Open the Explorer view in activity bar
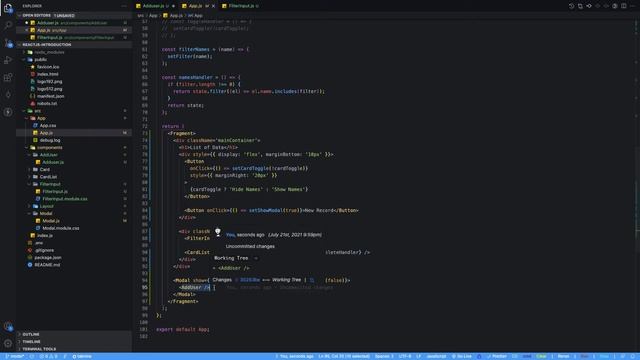The height and width of the screenshot is (360, 640). (x=8, y=8)
